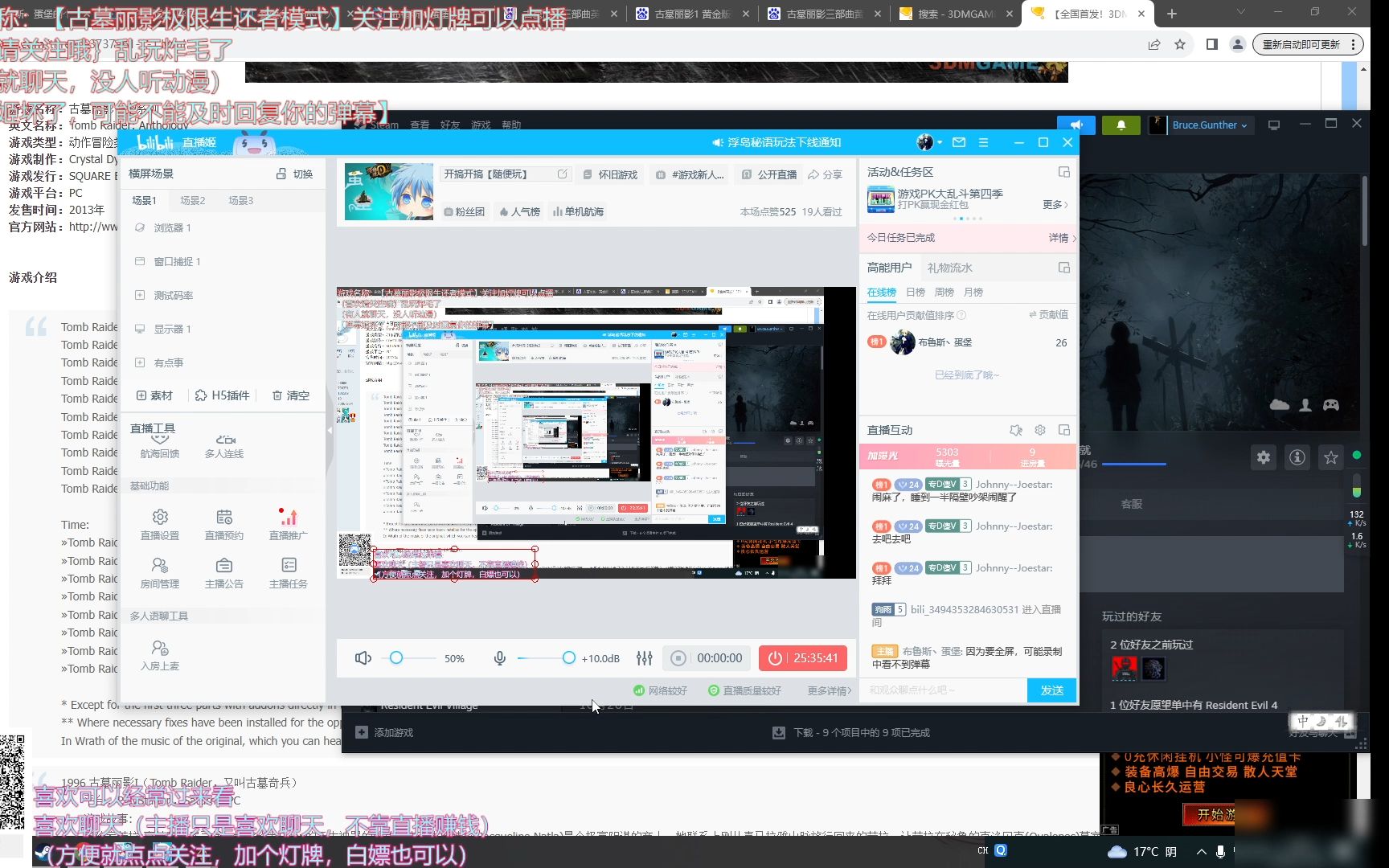The image size is (1389, 868).
Task: Click 粉丝团 fan club button
Action: tap(465, 211)
